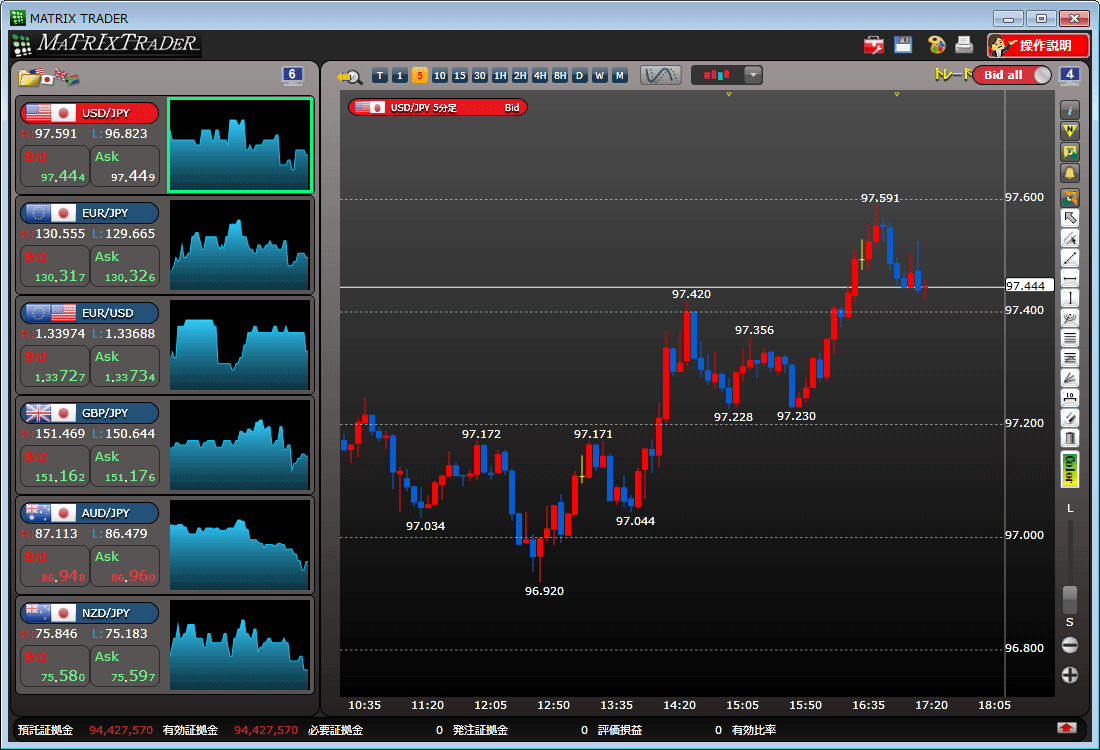
Task: Click the EUR/JPY pair label
Action: pyautogui.click(x=90, y=213)
